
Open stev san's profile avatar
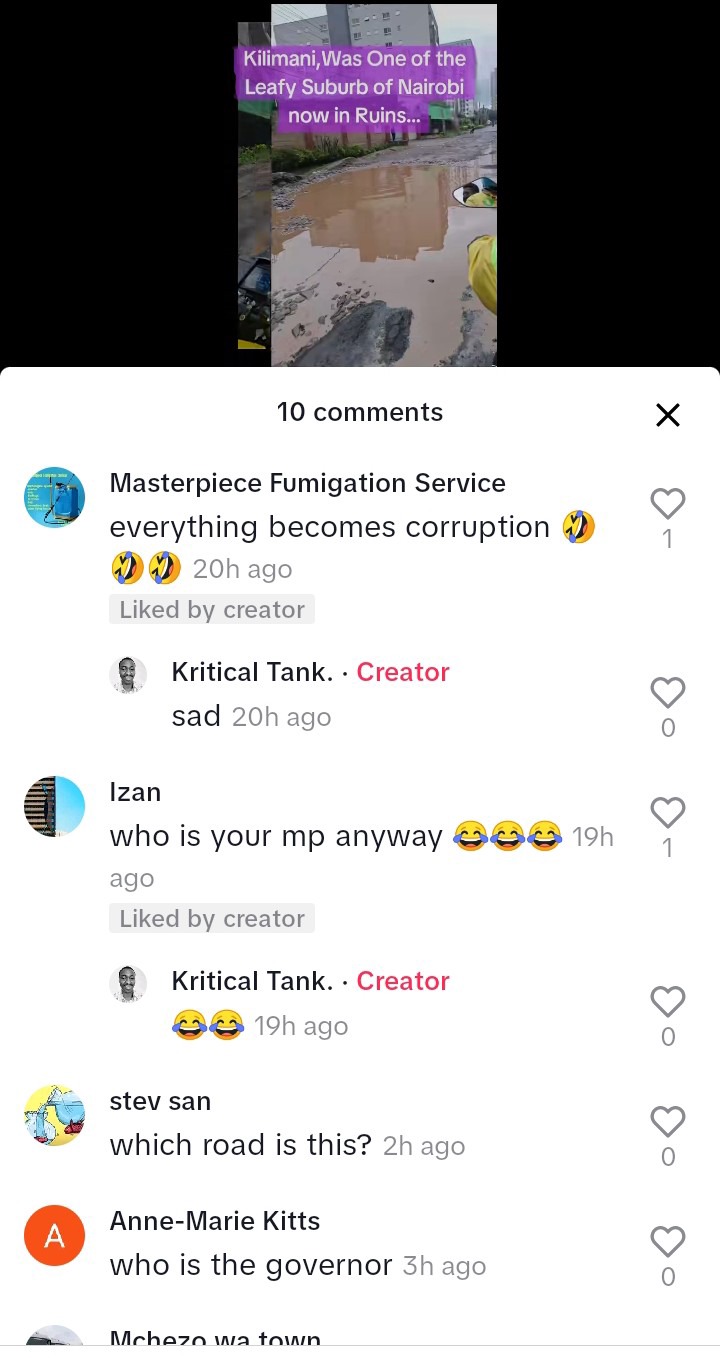coord(55,1115)
